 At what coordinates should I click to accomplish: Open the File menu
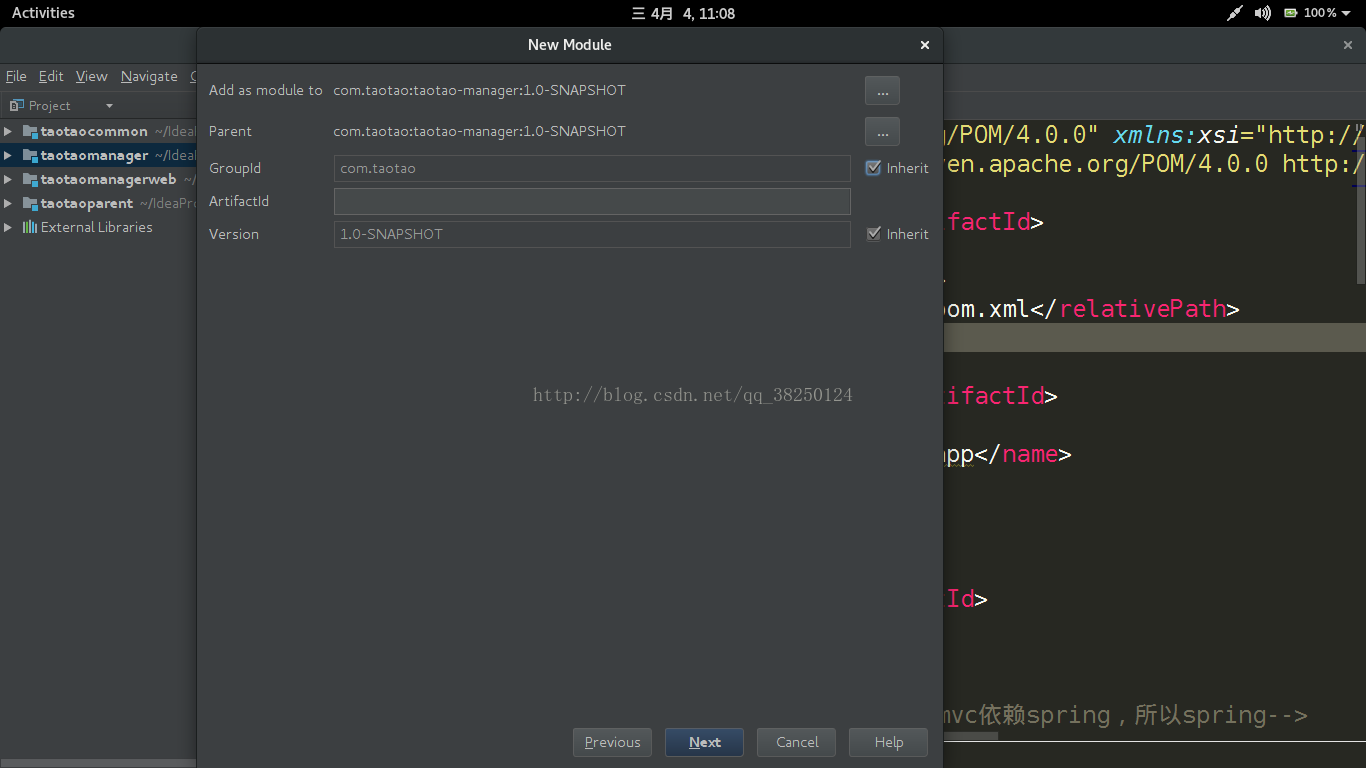(x=16, y=76)
